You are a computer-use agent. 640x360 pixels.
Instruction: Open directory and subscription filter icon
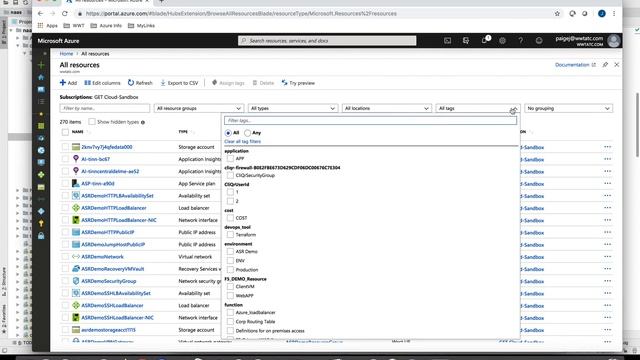(x=466, y=41)
